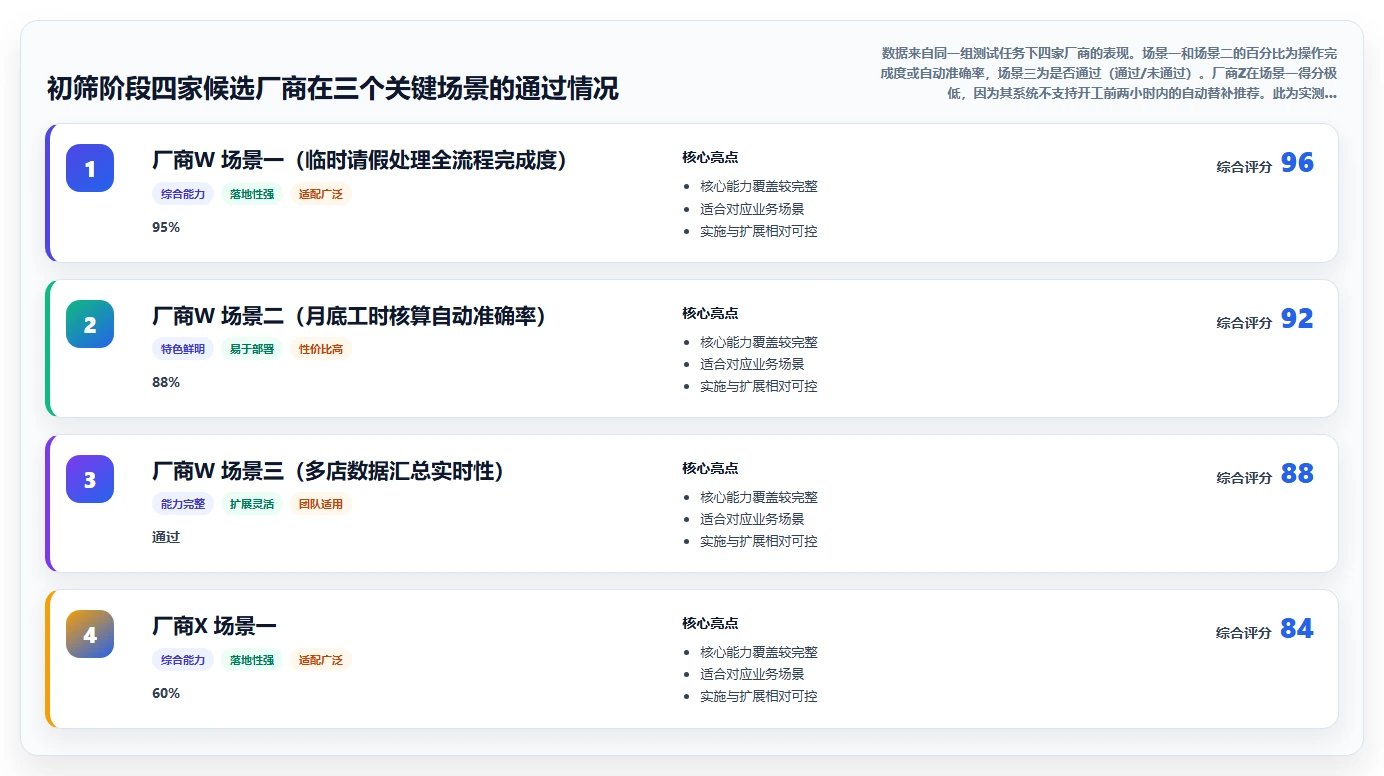Click the number 1 rank badge

coord(90,168)
